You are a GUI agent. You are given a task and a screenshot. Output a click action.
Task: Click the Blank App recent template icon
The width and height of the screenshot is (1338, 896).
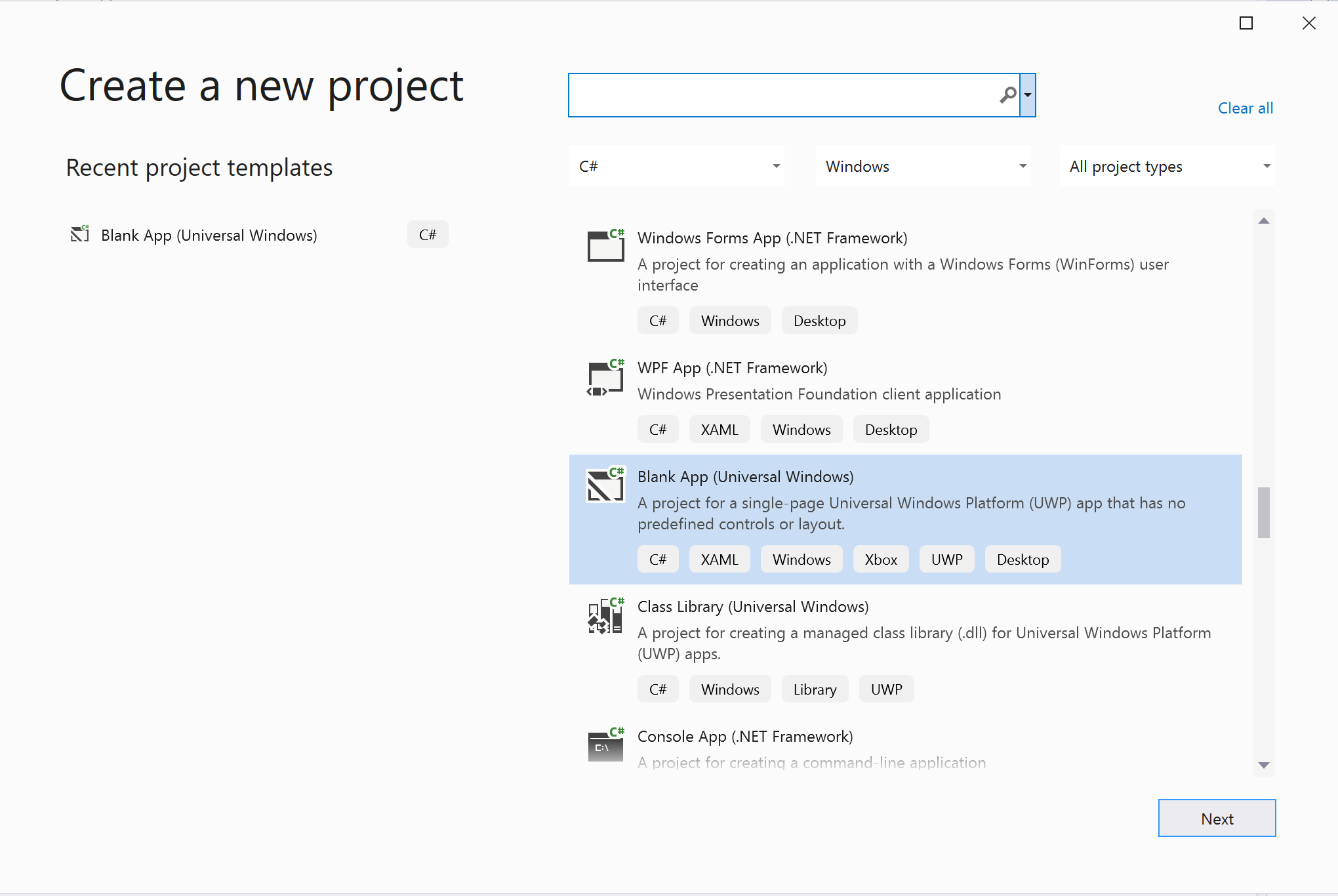tap(80, 234)
